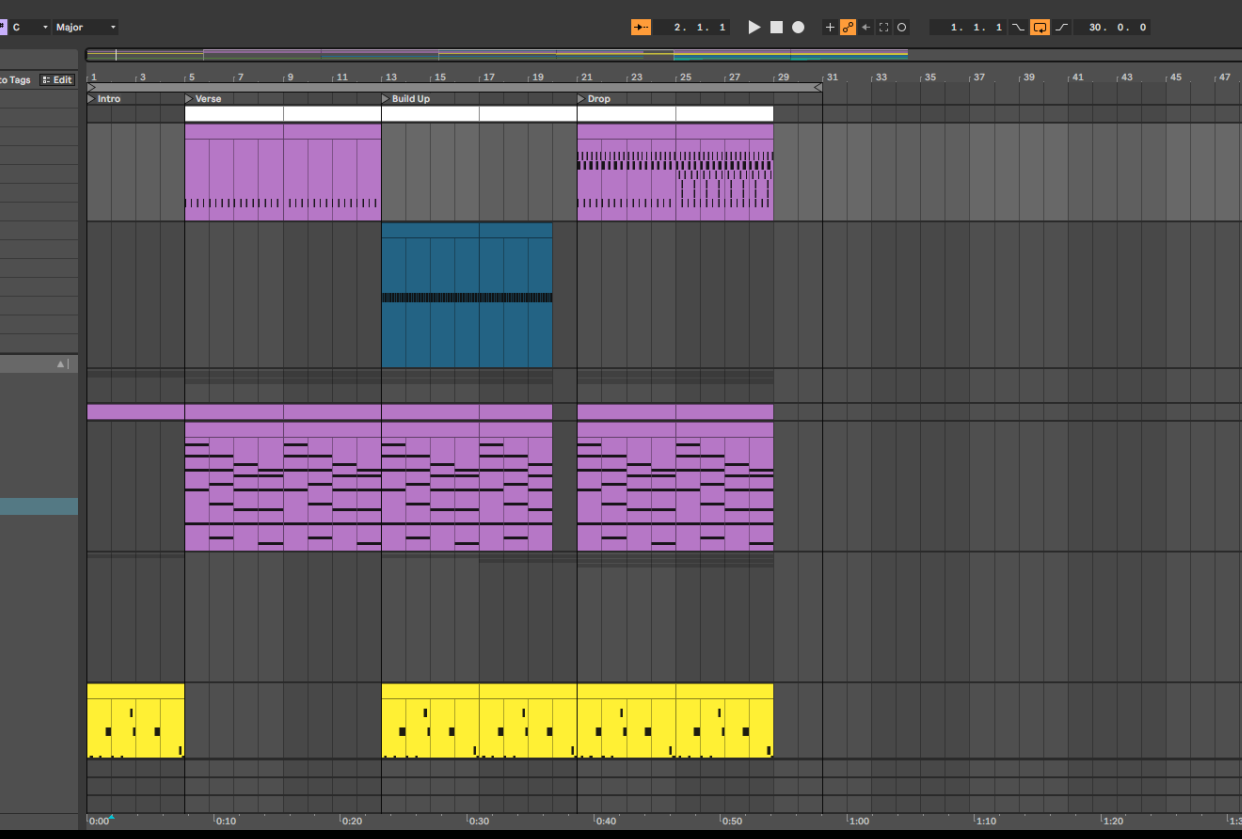The image size is (1242, 839).
Task: Click the Session Record circle icon
Action: tap(901, 27)
